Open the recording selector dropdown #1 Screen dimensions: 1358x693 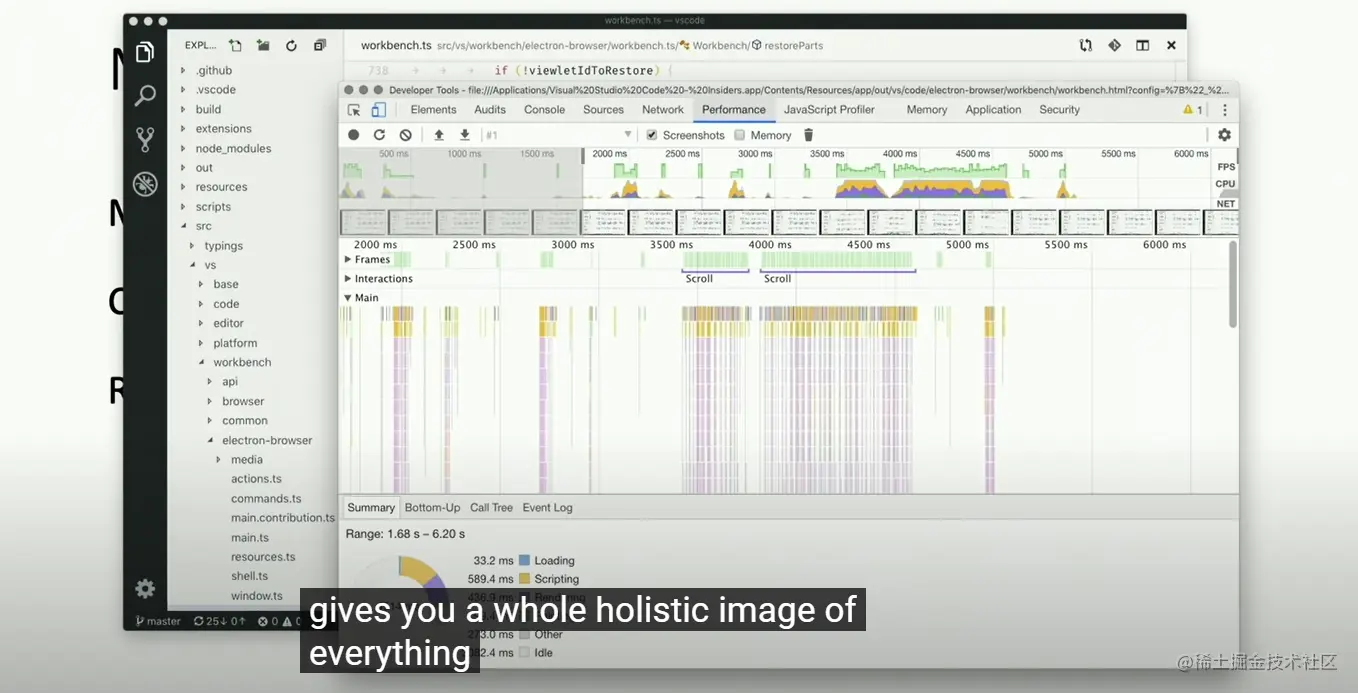point(559,135)
